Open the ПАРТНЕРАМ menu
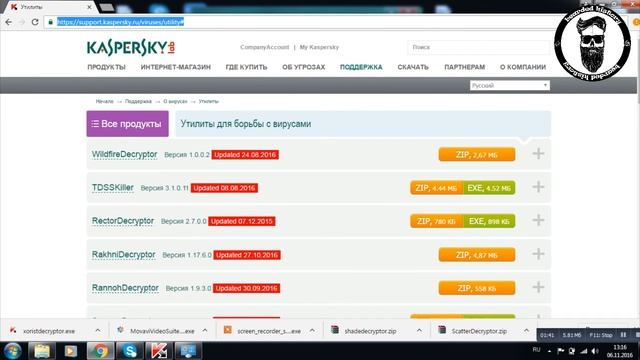 [x=464, y=67]
